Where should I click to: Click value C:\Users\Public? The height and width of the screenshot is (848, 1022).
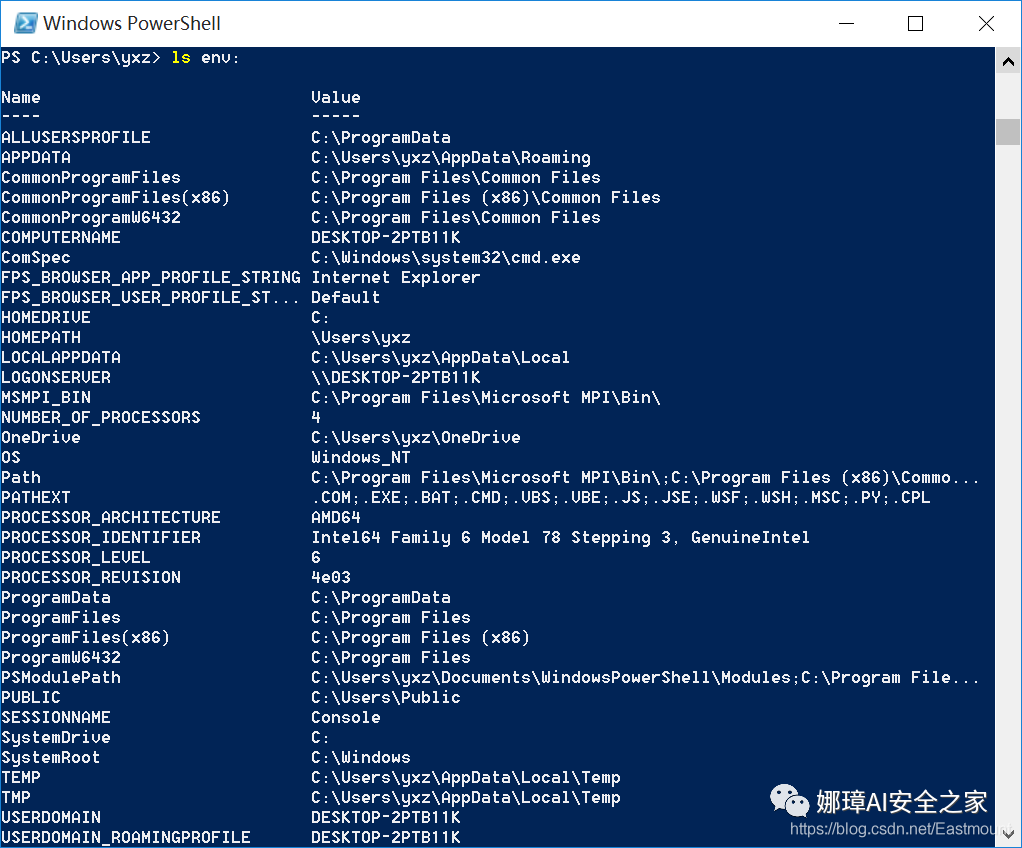click(386, 697)
